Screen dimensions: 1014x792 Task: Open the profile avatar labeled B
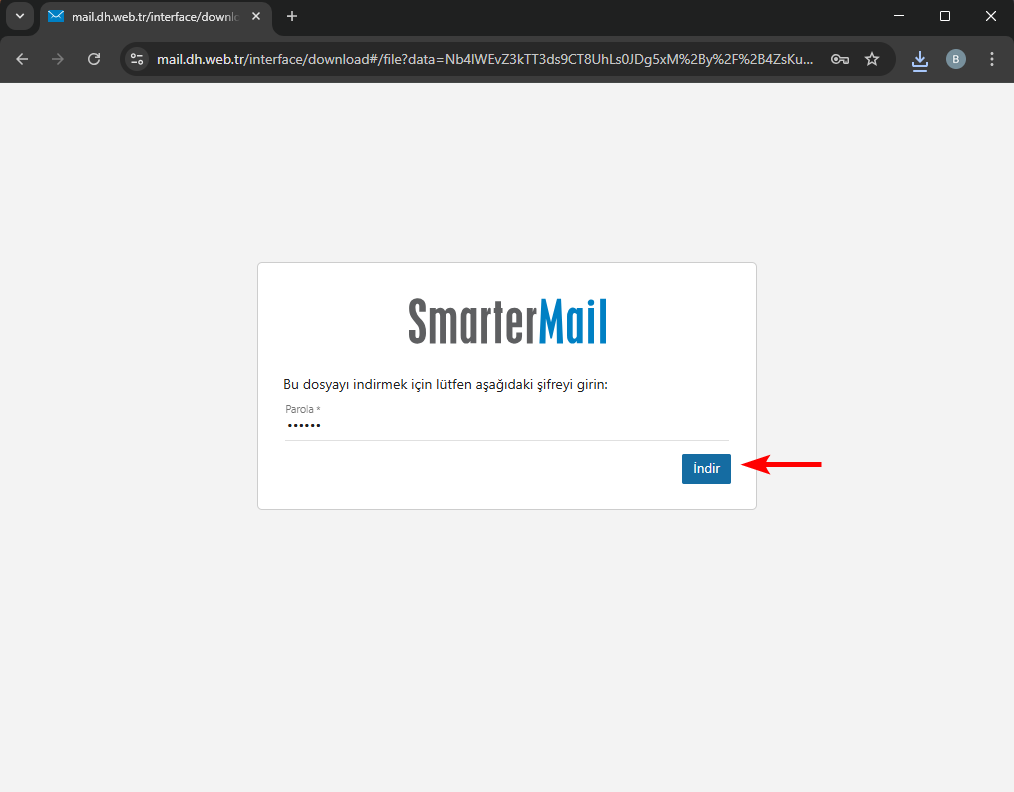tap(956, 59)
